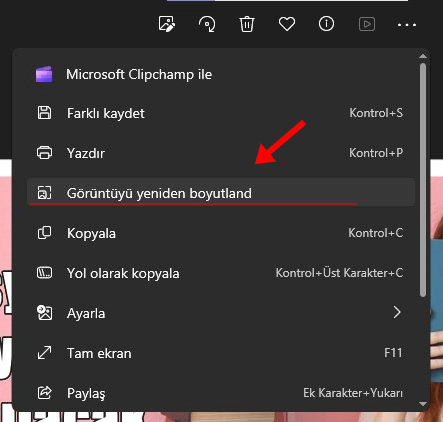Click the path copy icon
This screenshot has height=422, width=443.
(44, 273)
